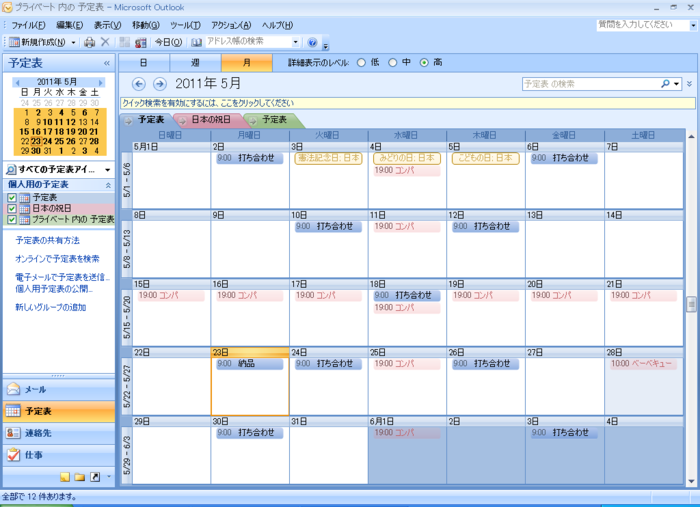This screenshot has height=507, width=700.
Task: Open the 新規作成 dropdown arrow
Action: pos(73,43)
